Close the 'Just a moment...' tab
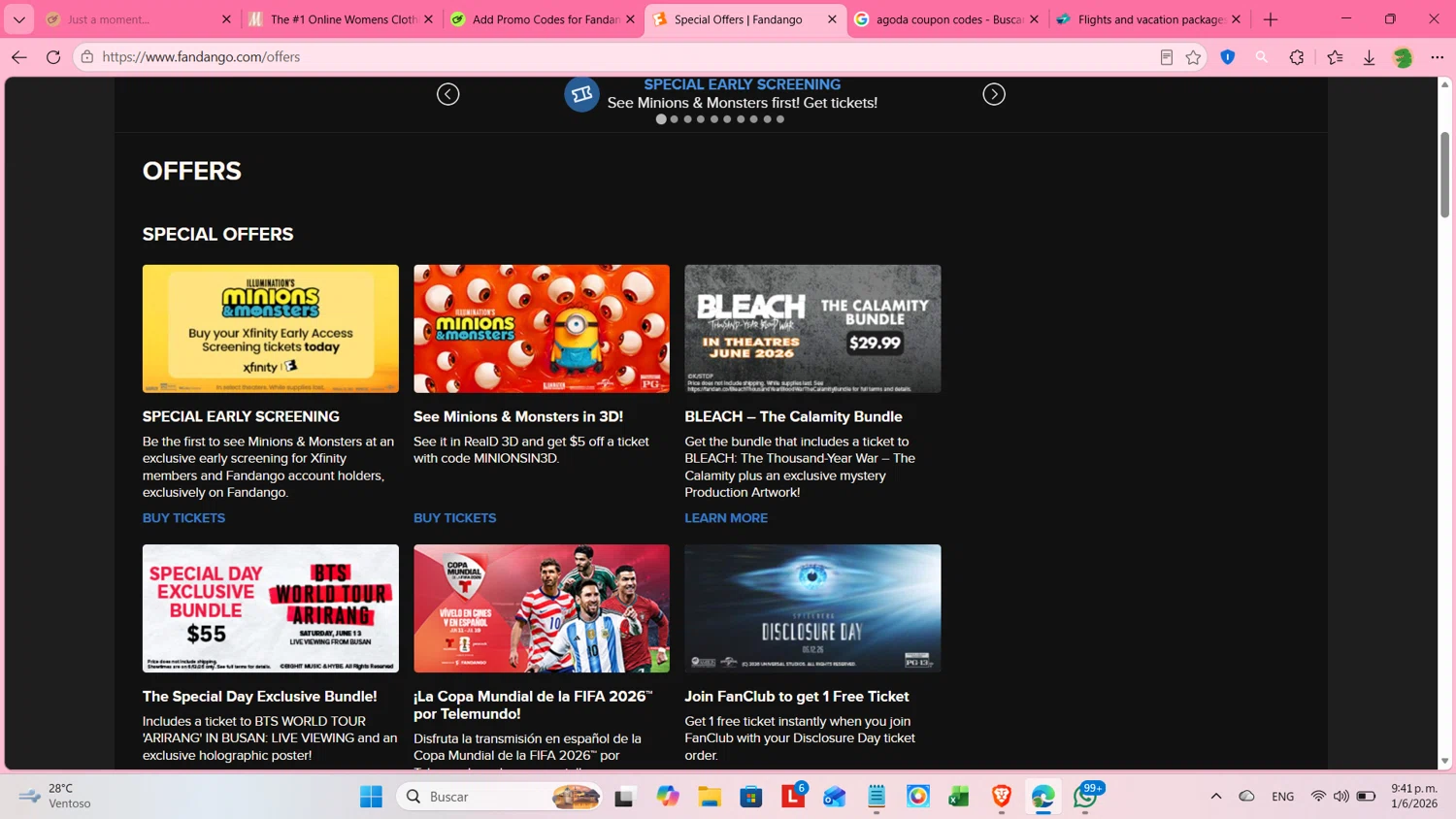The image size is (1456, 819). point(226,19)
